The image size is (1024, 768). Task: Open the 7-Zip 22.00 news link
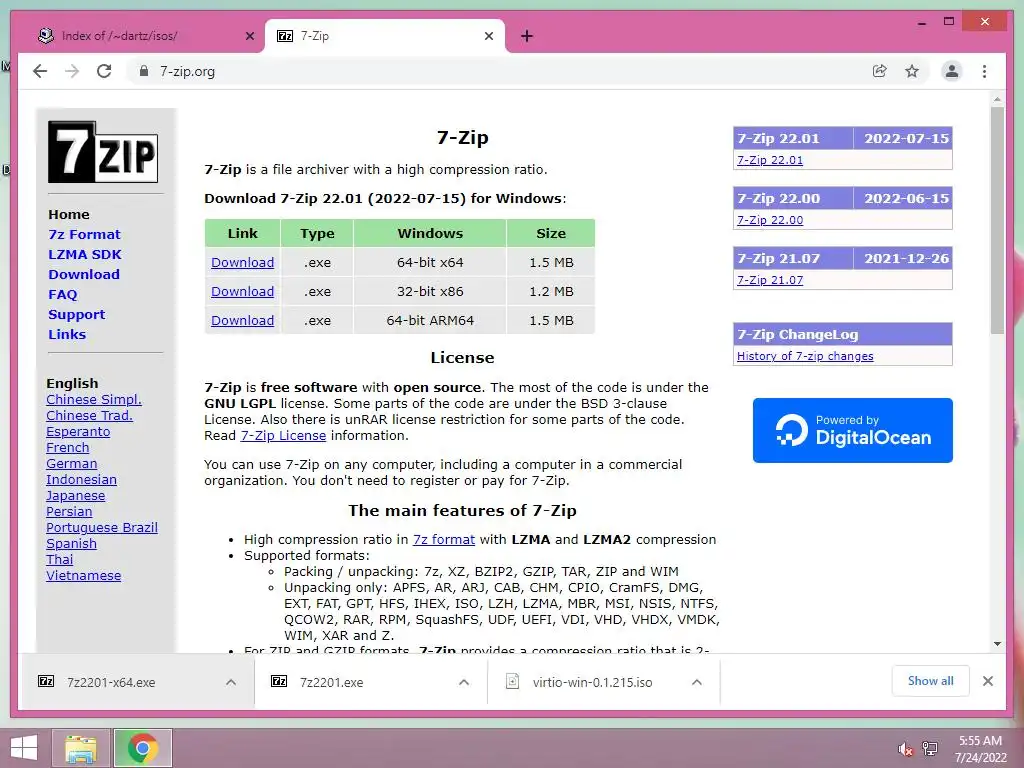pos(770,220)
